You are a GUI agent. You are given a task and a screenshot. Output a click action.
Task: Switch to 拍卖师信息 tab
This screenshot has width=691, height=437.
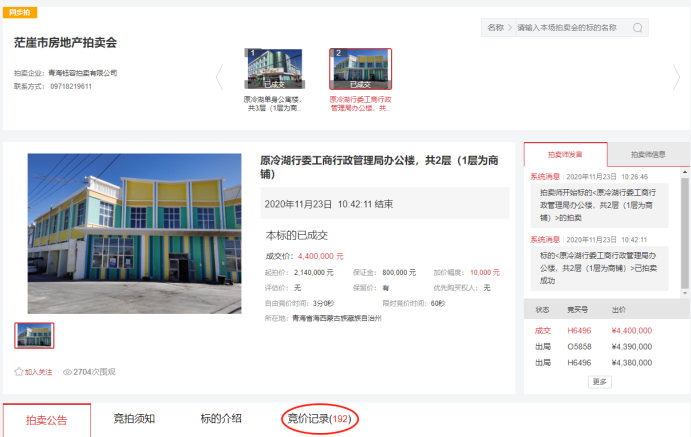coord(648,155)
